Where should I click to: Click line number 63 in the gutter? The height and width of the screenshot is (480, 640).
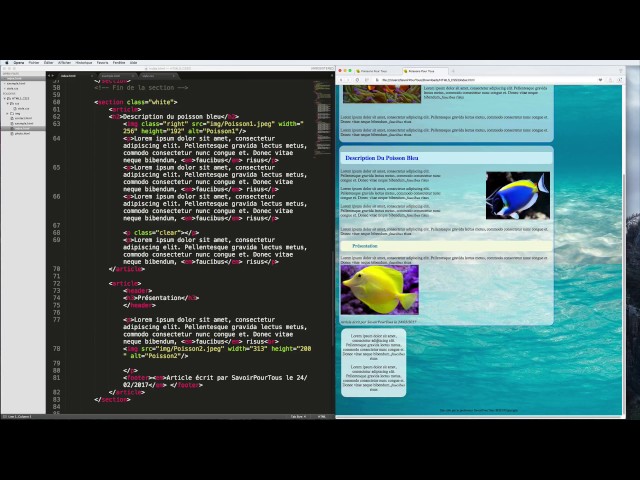56,124
